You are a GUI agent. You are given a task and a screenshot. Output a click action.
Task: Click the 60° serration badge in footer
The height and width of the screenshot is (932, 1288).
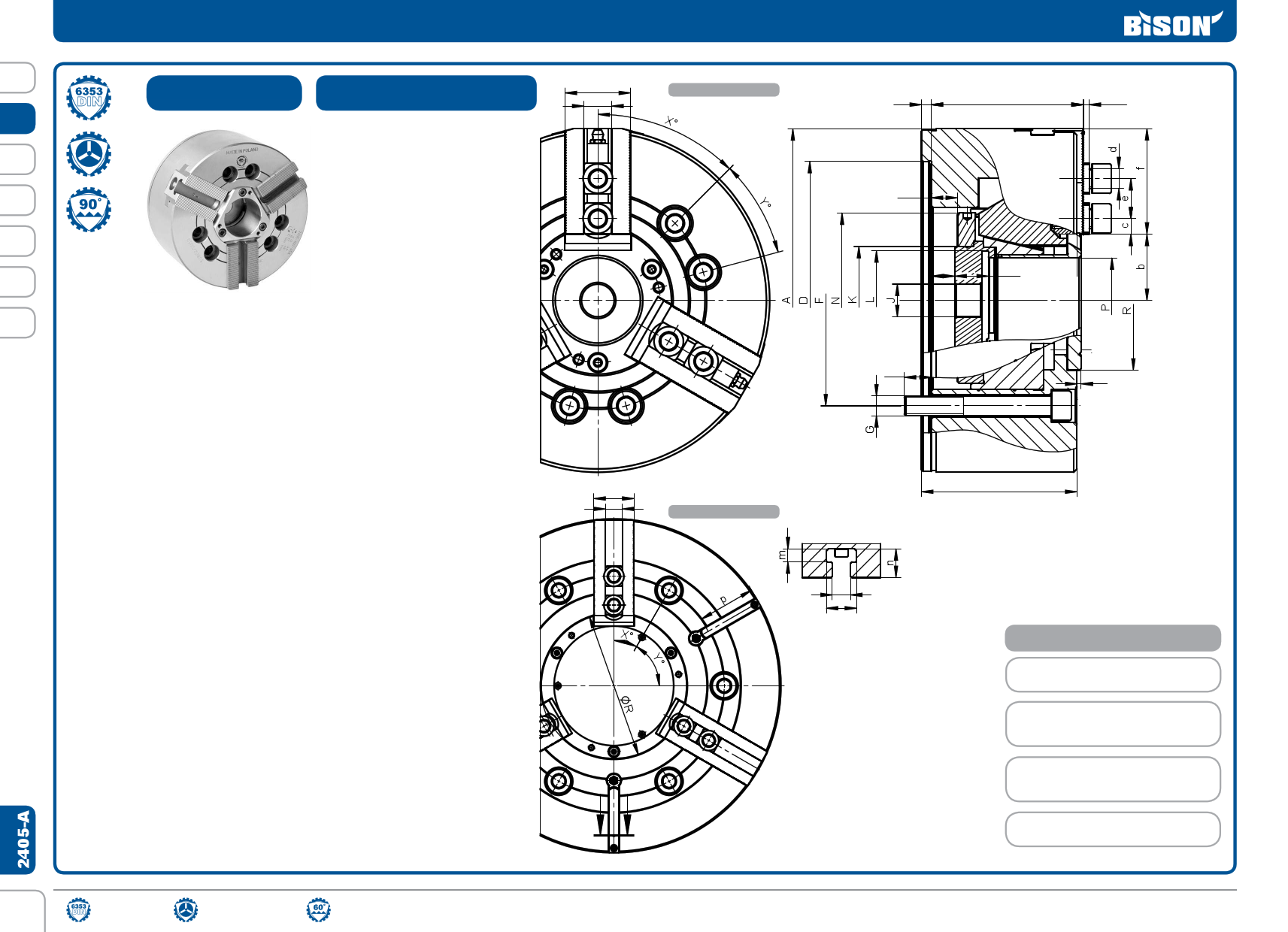tap(319, 909)
